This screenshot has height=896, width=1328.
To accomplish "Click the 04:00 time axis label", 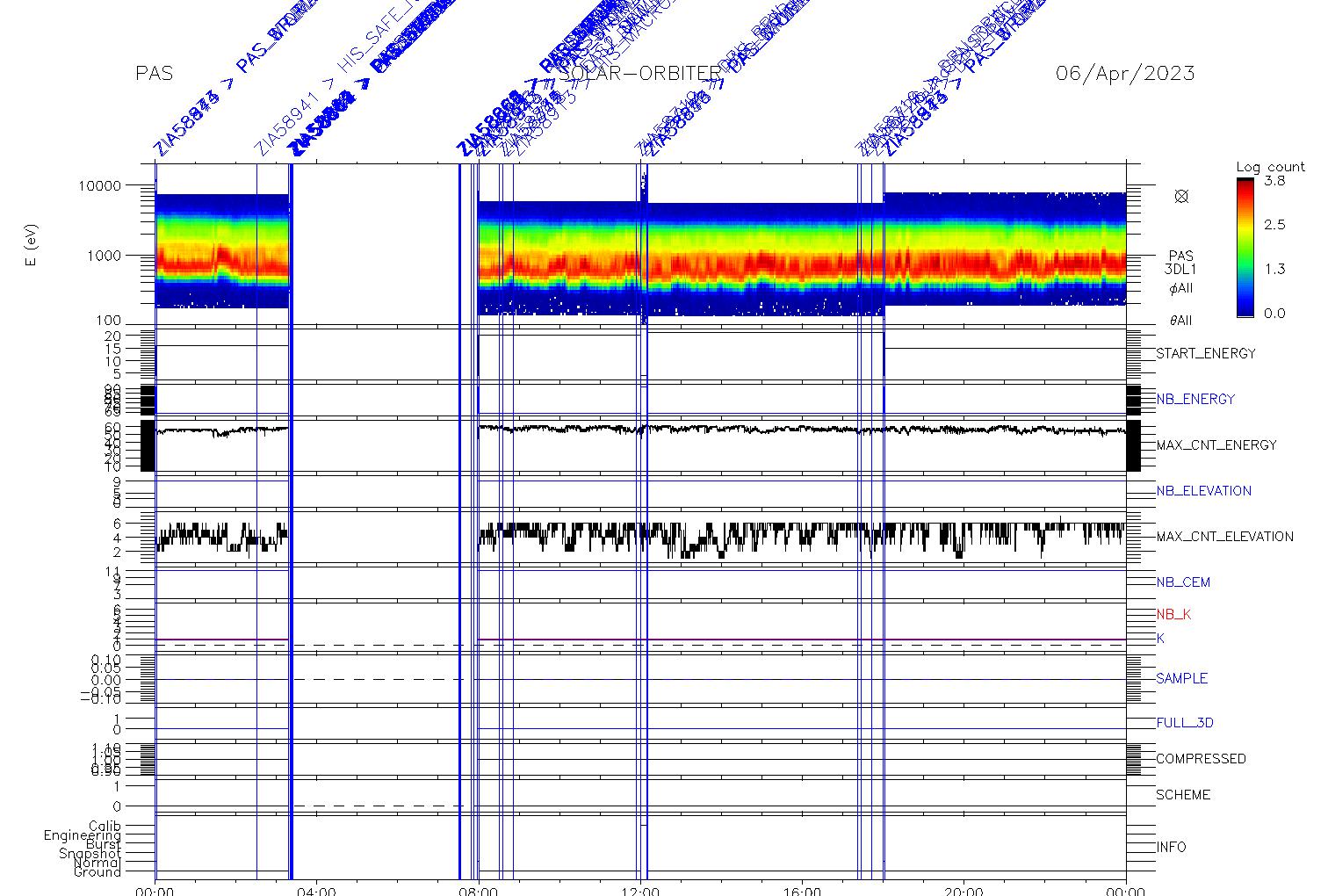I will point(316,891).
